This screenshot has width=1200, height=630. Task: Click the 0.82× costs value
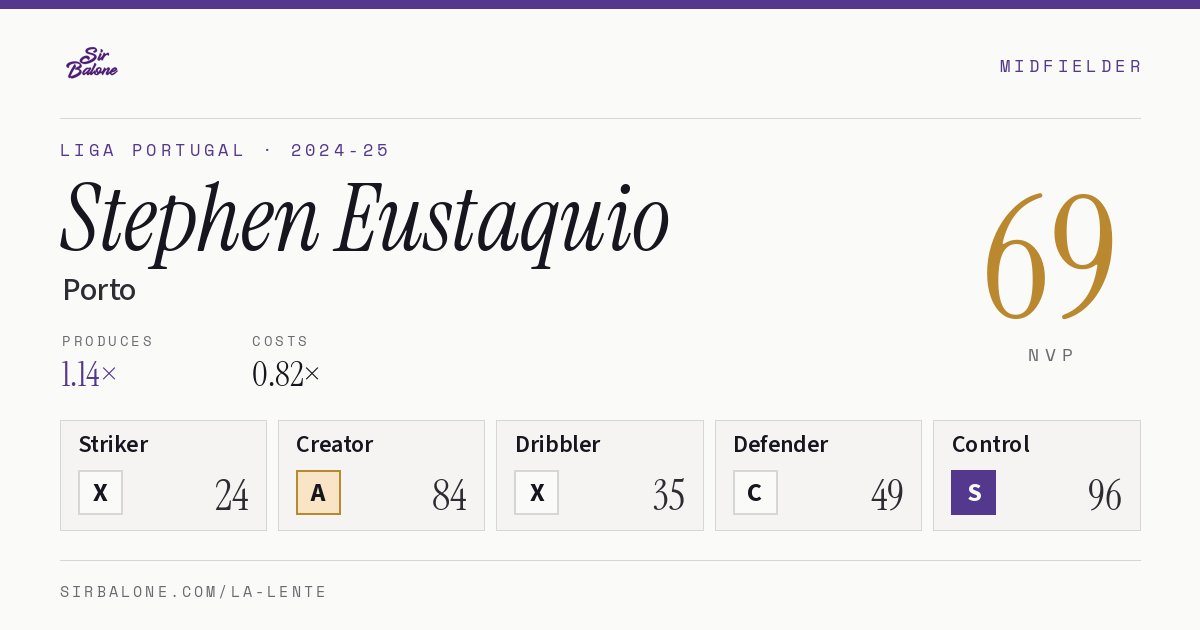pyautogui.click(x=286, y=375)
